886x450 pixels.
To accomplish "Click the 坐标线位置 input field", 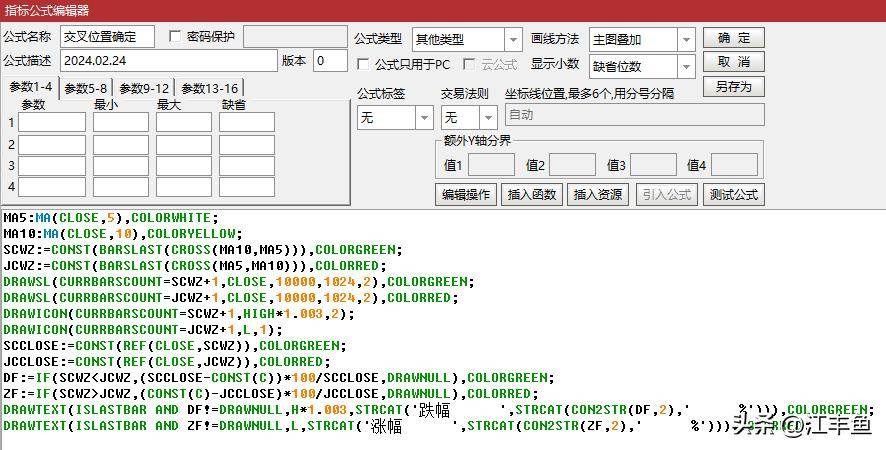I will point(635,115).
